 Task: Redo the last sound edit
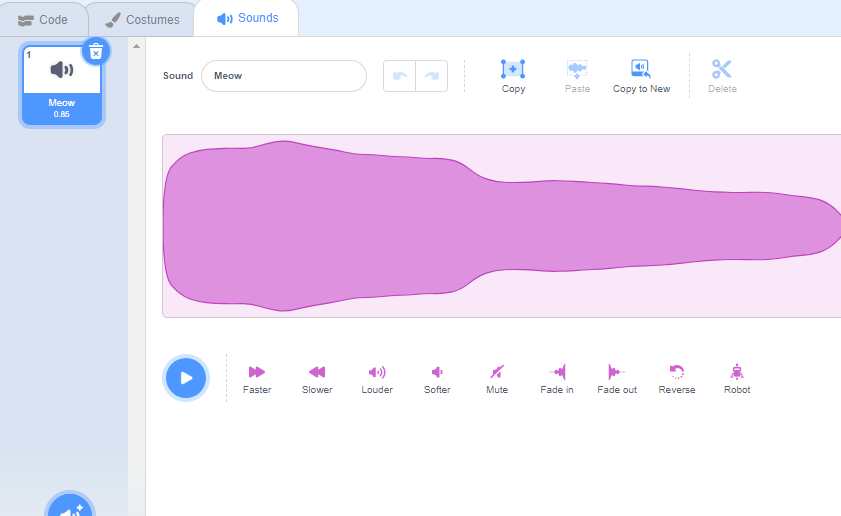pos(432,76)
